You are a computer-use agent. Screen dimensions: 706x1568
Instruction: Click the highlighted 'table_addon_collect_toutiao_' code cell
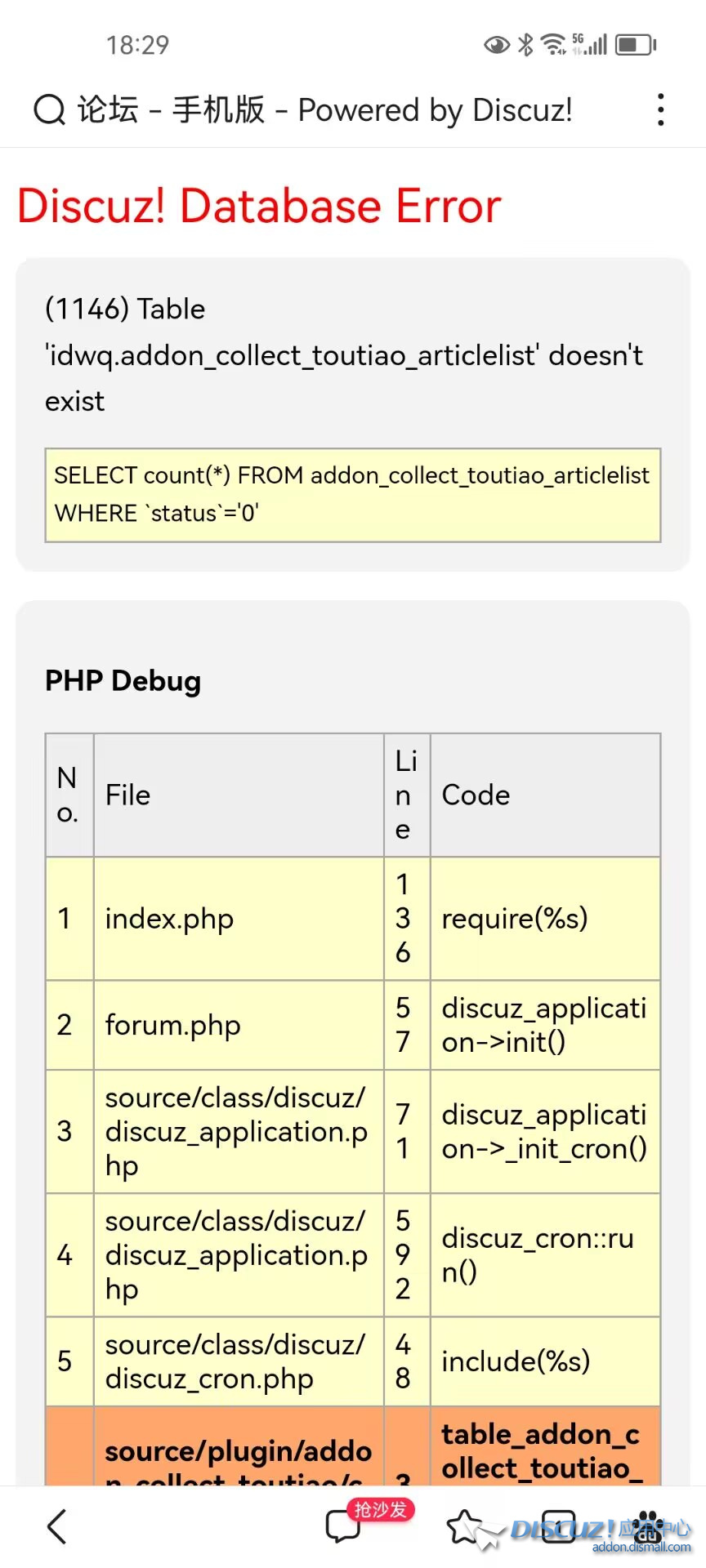pyautogui.click(x=545, y=1446)
